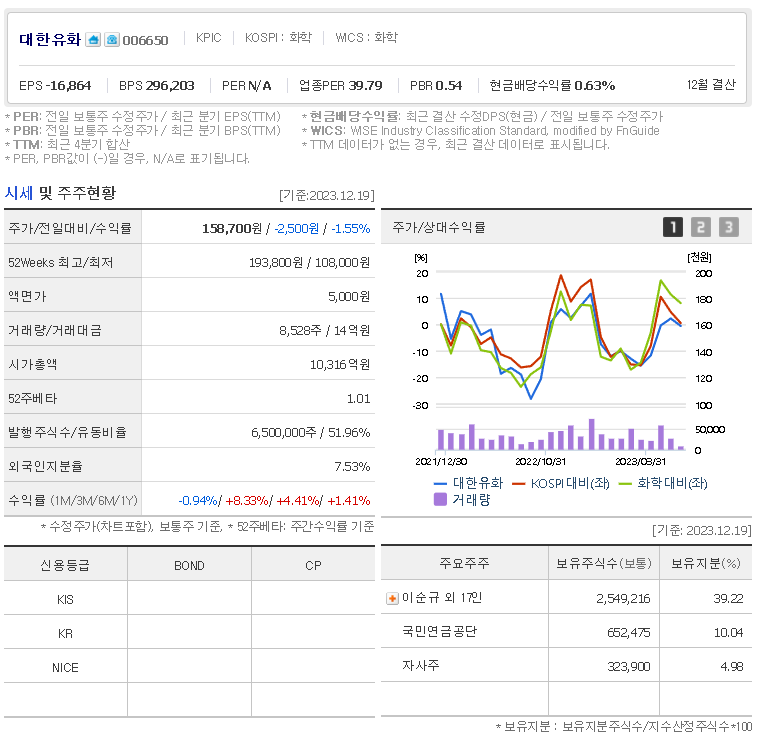Click the phone icon next to 006650

tap(112, 40)
